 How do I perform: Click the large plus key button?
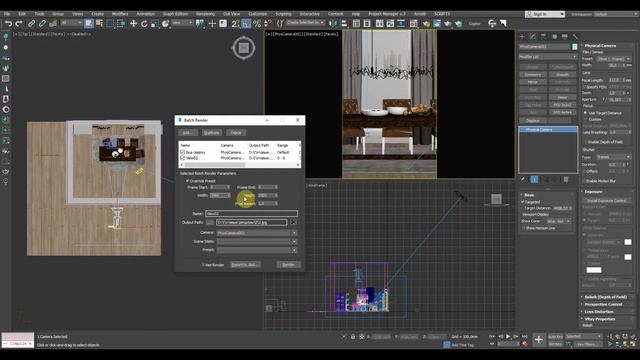click(538, 340)
